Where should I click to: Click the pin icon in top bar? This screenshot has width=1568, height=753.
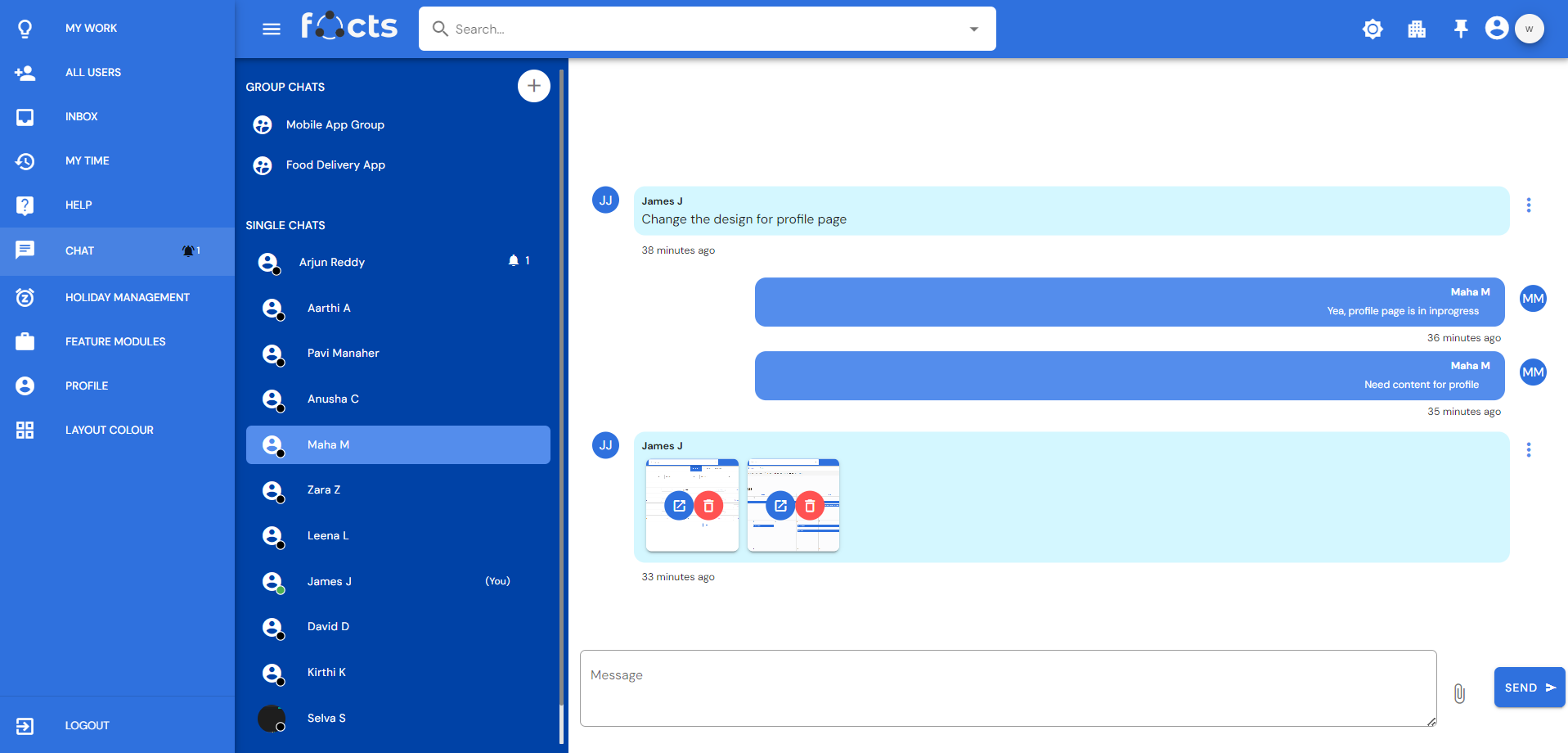(1460, 29)
